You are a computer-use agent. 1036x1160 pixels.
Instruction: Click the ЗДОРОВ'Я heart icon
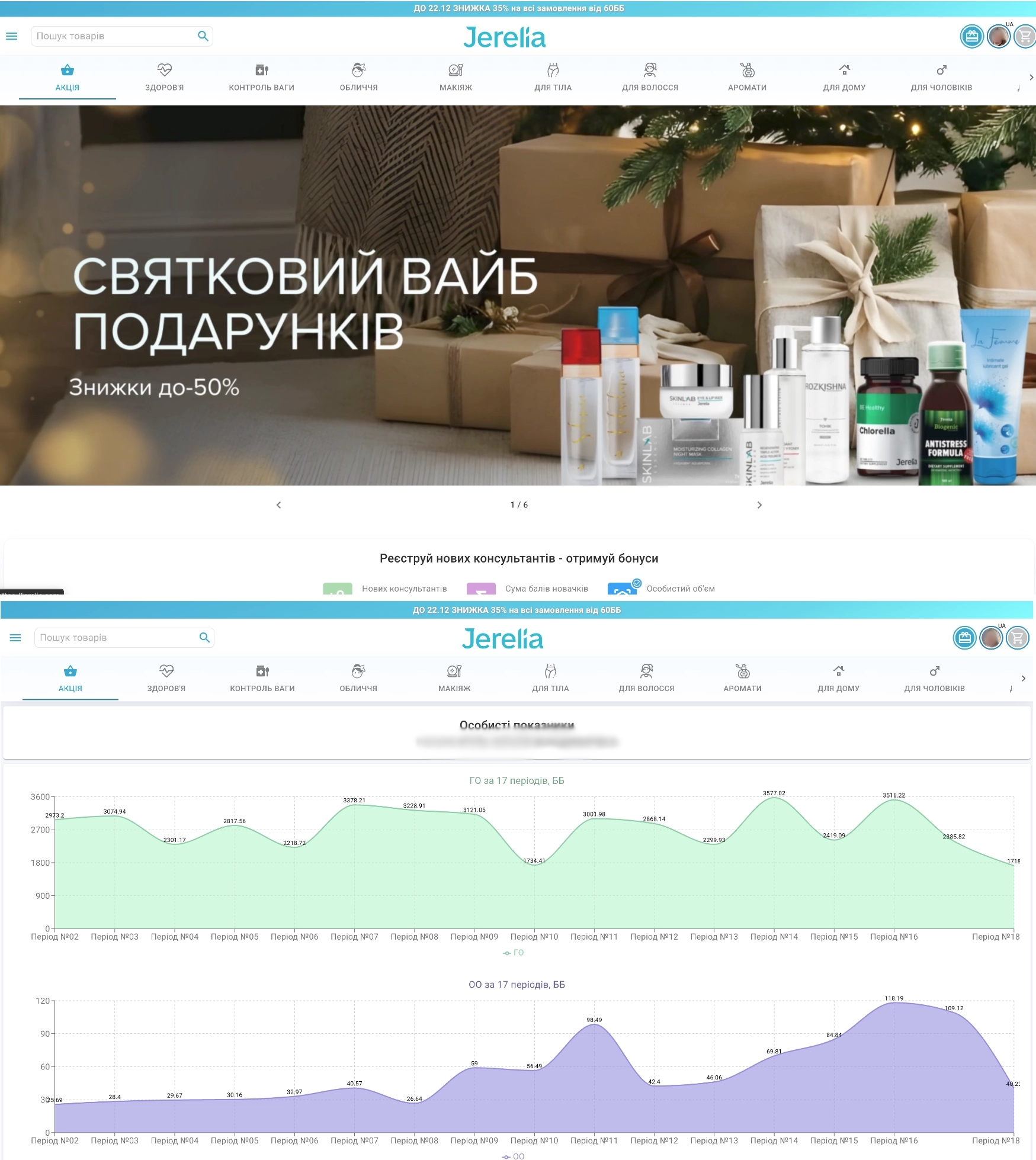(164, 71)
